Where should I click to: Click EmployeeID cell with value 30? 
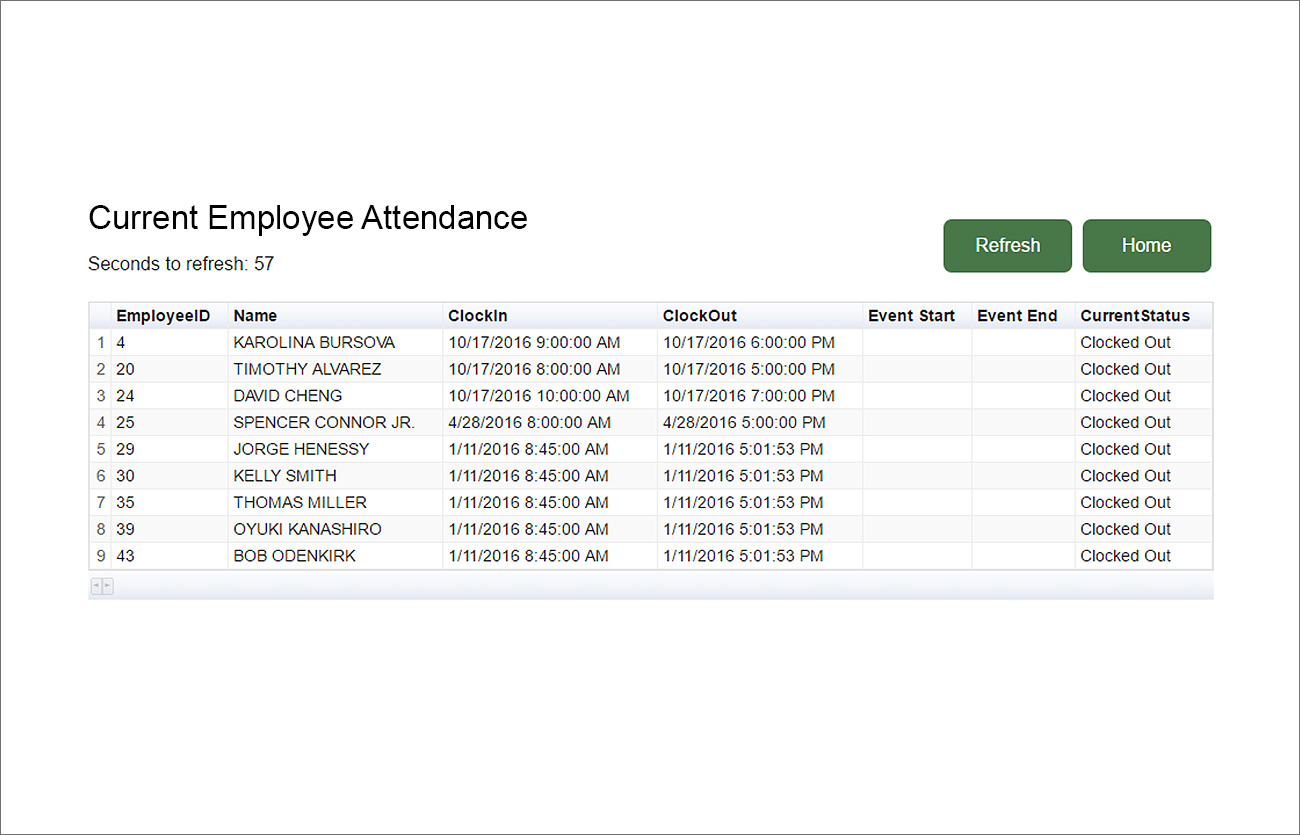point(169,476)
